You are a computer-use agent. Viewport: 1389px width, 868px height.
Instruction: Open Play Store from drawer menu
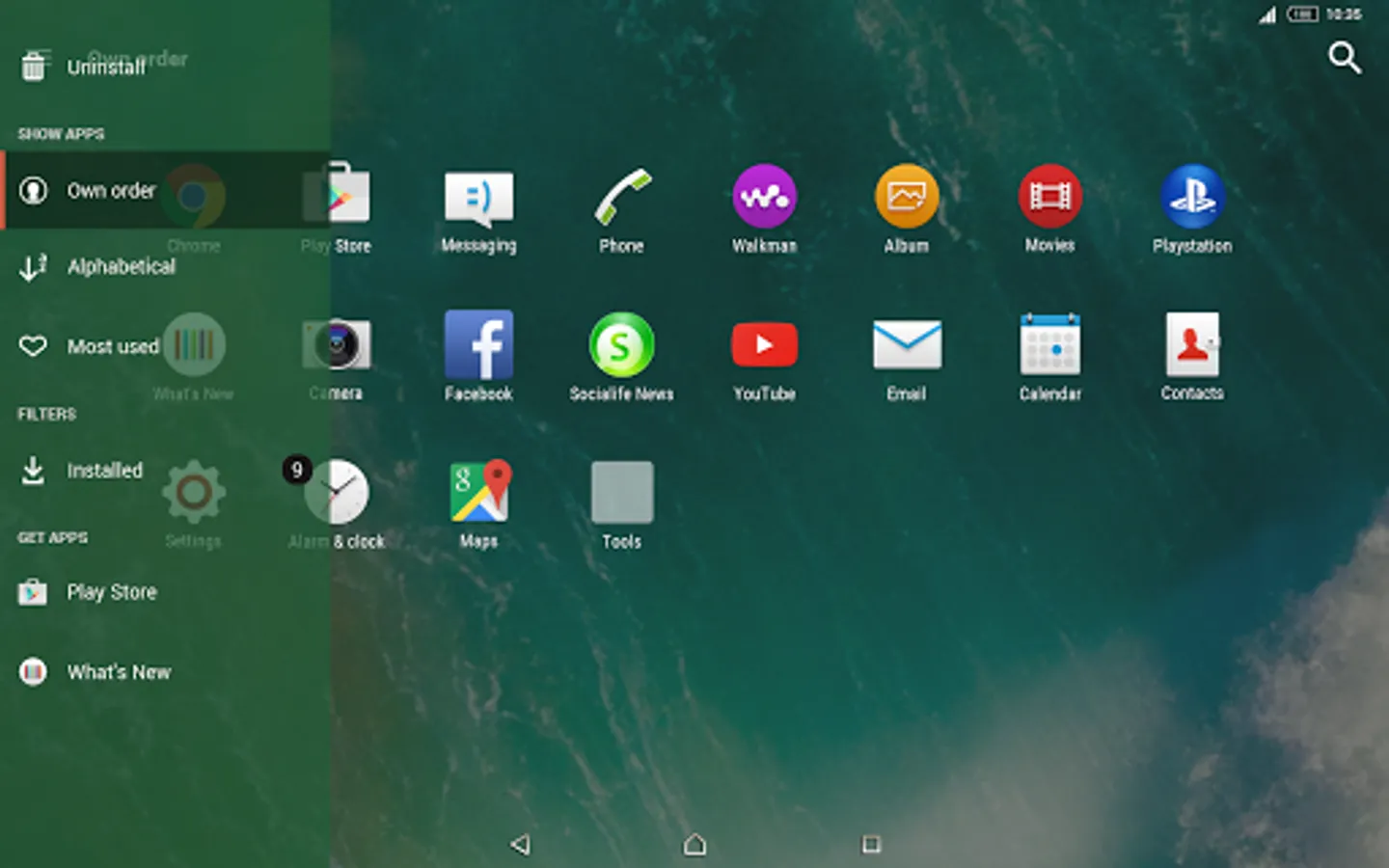165,592
